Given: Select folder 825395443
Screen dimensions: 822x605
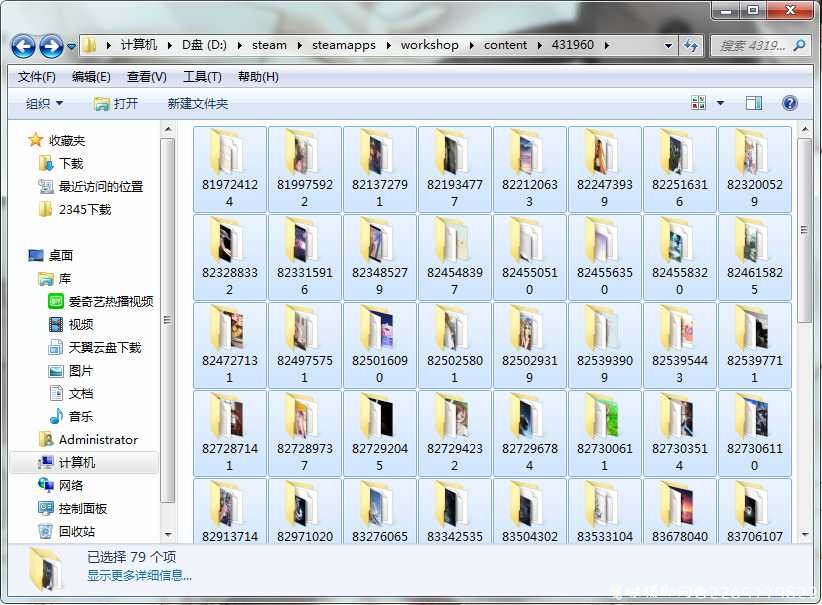Looking at the screenshot, I should click(679, 345).
